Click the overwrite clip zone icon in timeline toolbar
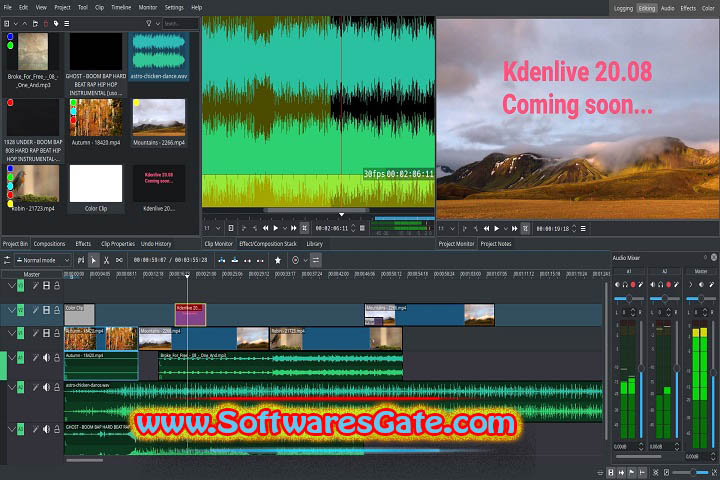The width and height of the screenshot is (720, 480). (x=235, y=260)
